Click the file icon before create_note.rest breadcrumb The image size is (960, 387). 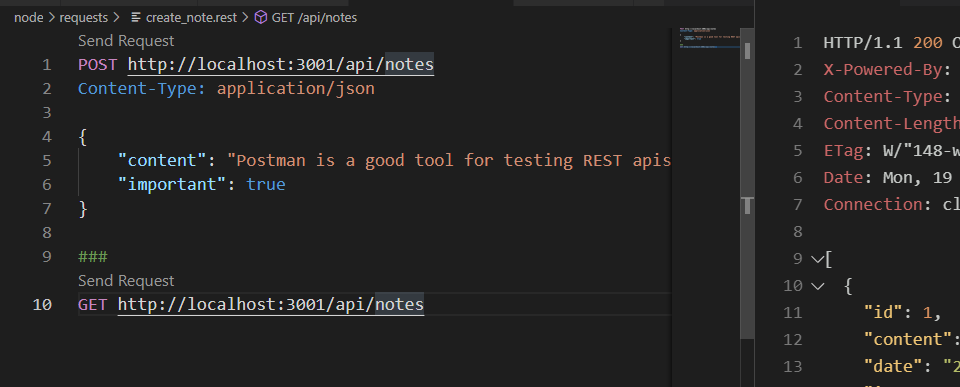point(136,18)
